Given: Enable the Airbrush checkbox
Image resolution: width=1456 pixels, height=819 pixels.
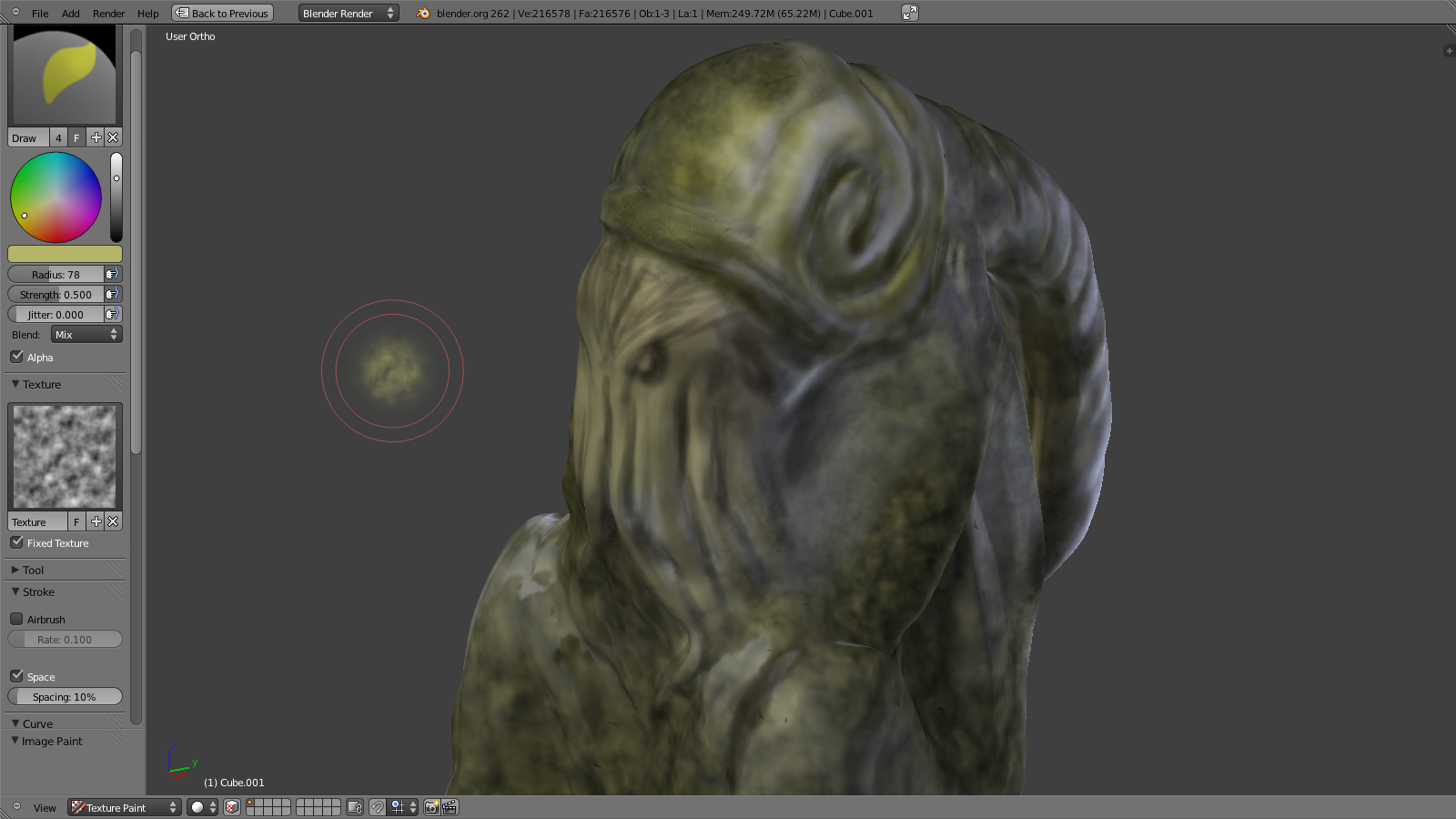Looking at the screenshot, I should pyautogui.click(x=17, y=619).
